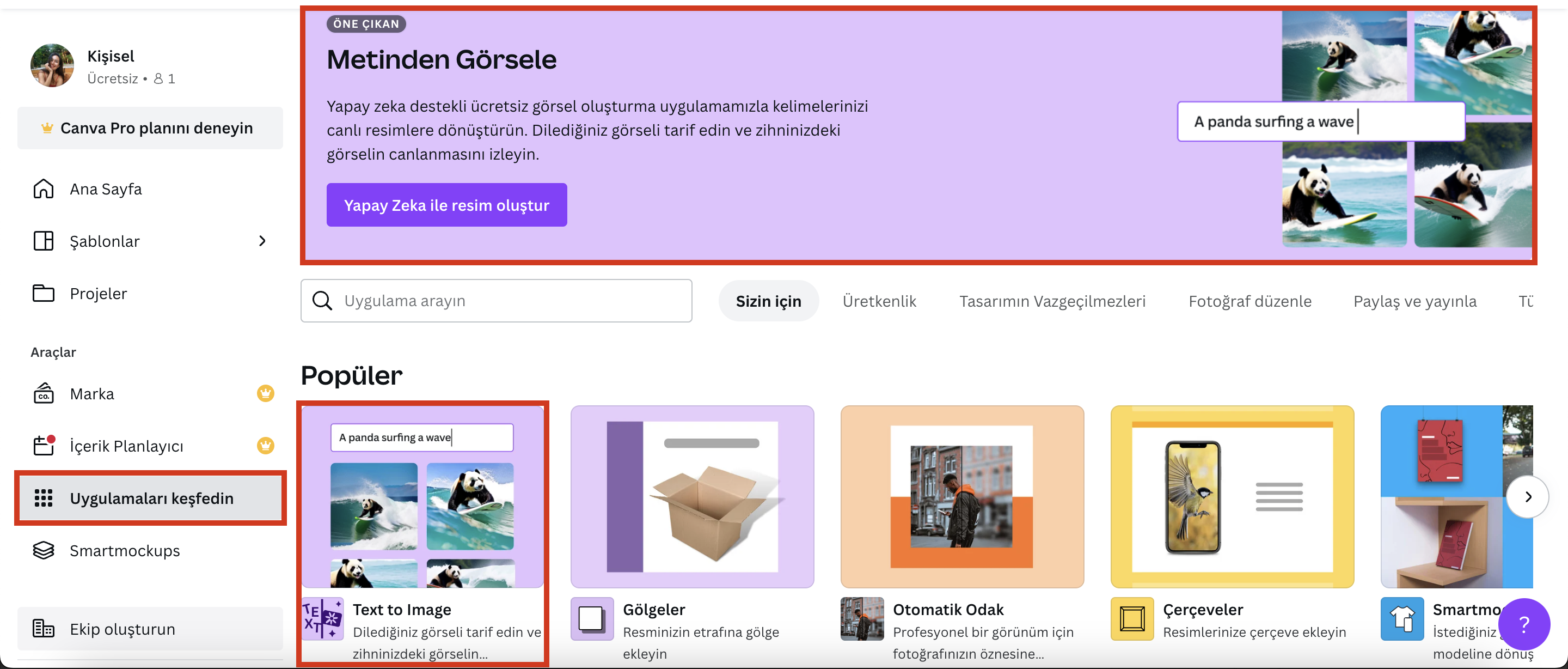The image size is (1568, 669).
Task: Click the Araçlar sidebar section label
Action: [x=53, y=352]
